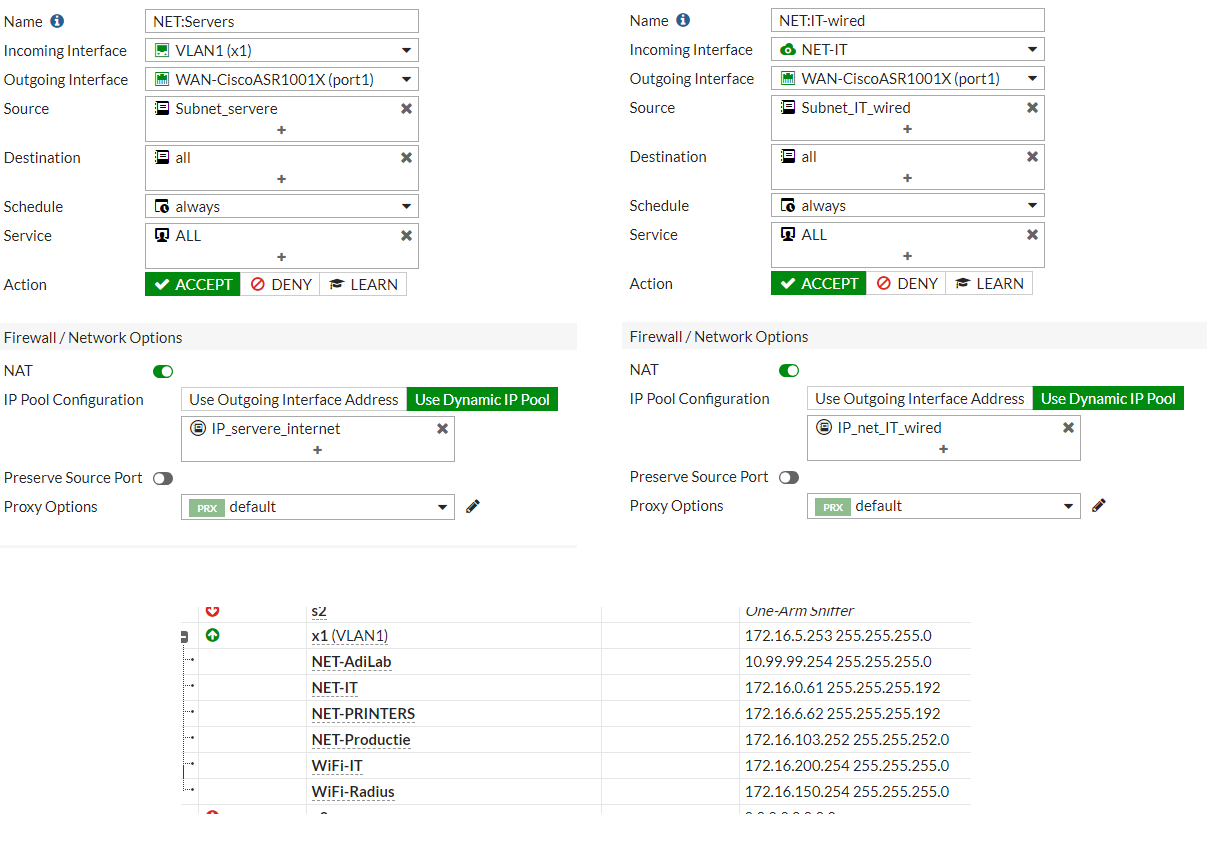
Task: Click the info icon beside the NET:Servers name
Action: [55, 20]
